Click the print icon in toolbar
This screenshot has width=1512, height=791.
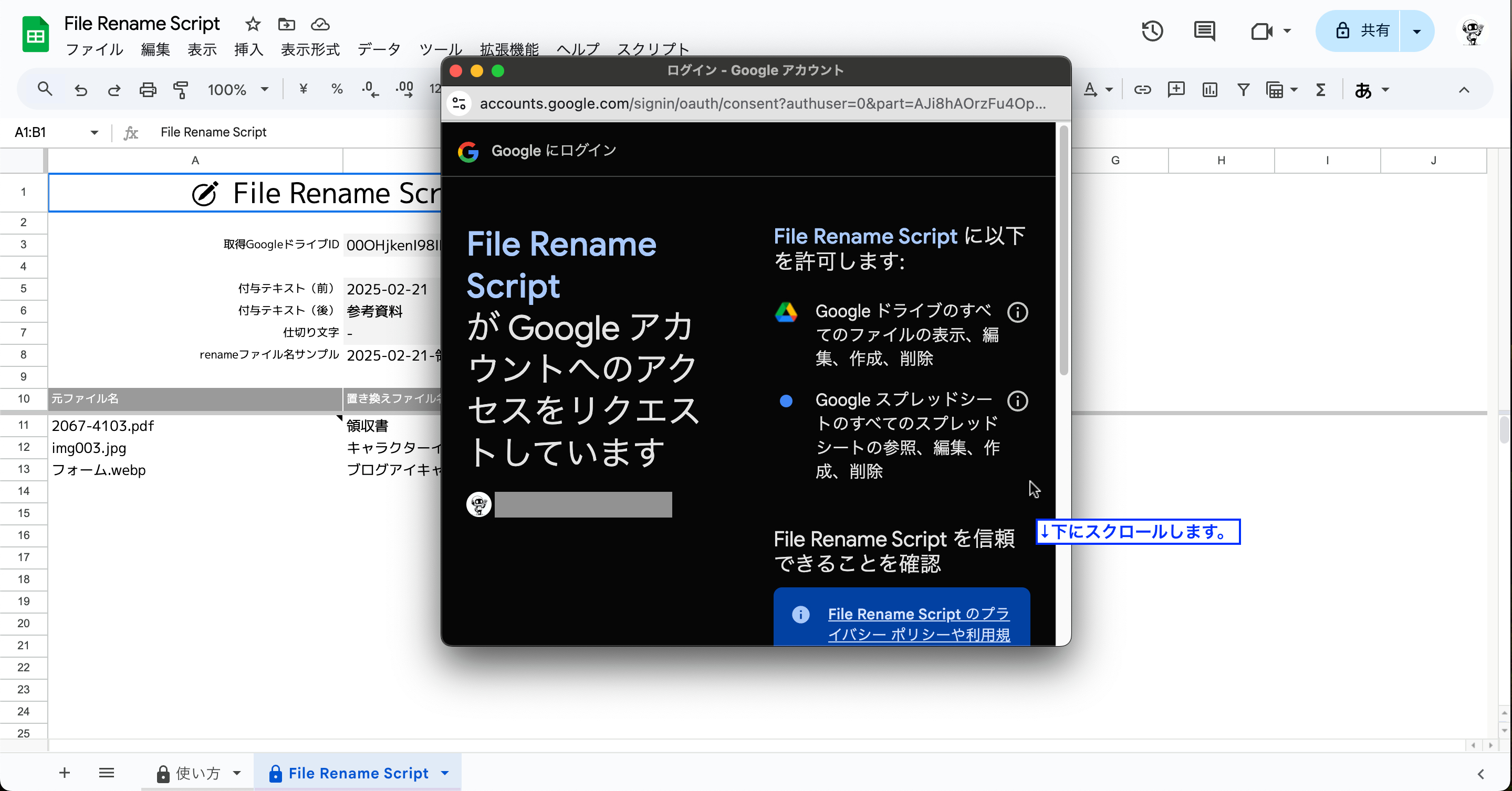pyautogui.click(x=148, y=90)
